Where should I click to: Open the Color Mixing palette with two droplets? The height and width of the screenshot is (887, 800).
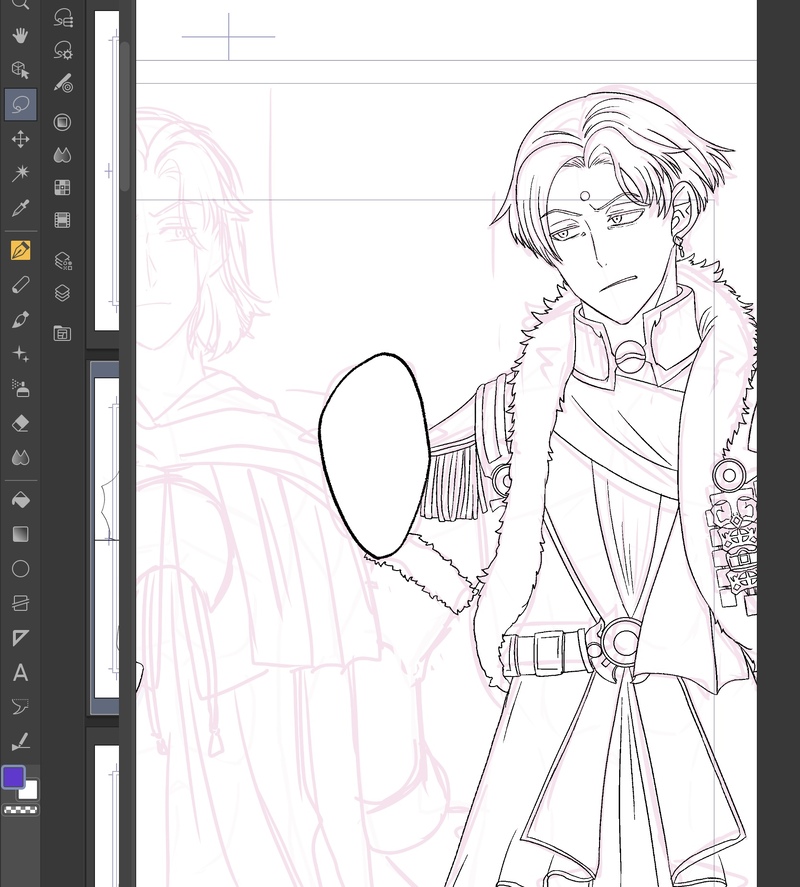[62, 155]
